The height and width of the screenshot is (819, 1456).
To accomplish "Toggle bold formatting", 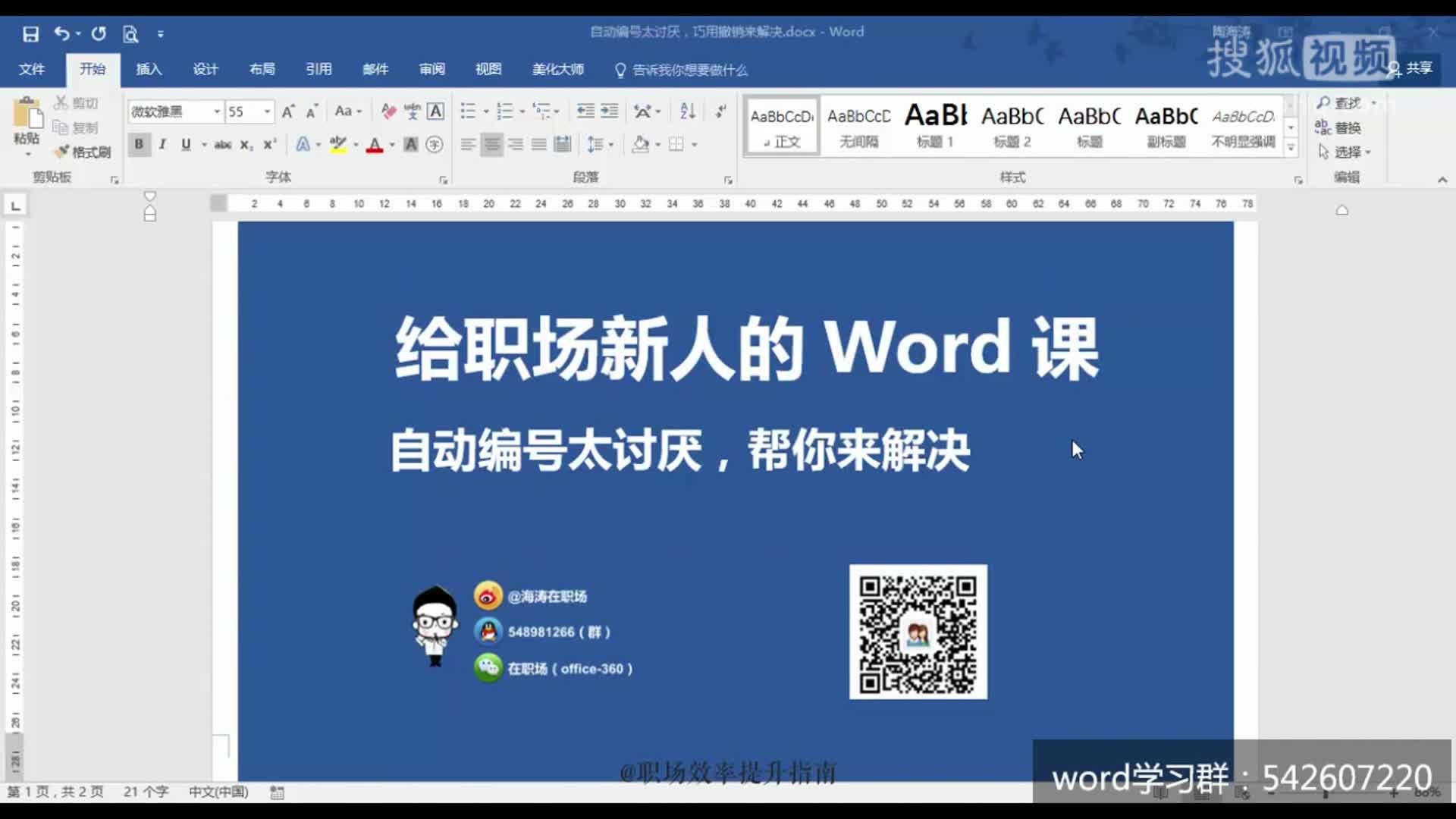I will point(139,143).
